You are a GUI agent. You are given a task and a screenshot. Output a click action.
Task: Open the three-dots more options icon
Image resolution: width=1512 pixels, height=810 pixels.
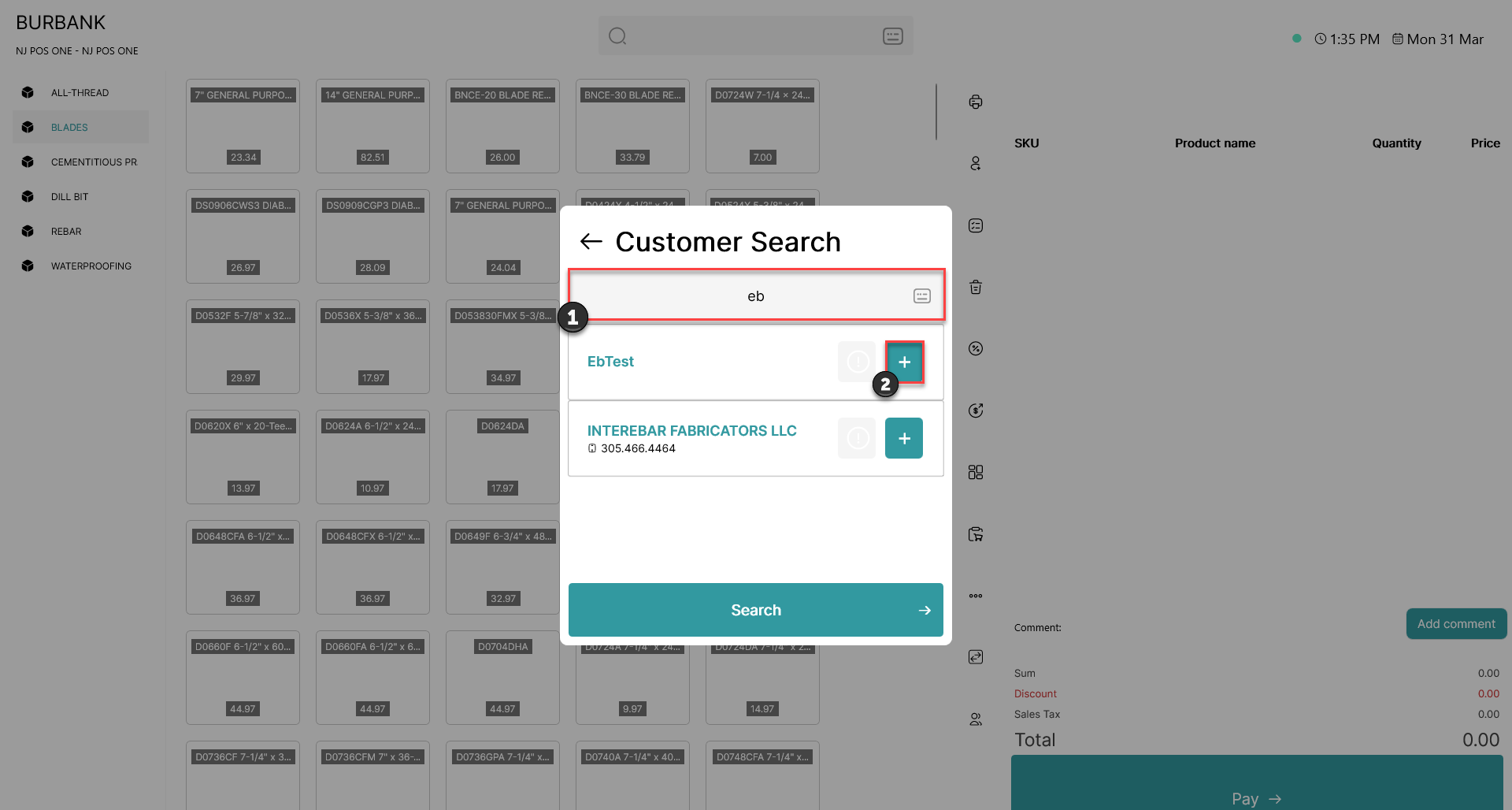pos(976,596)
